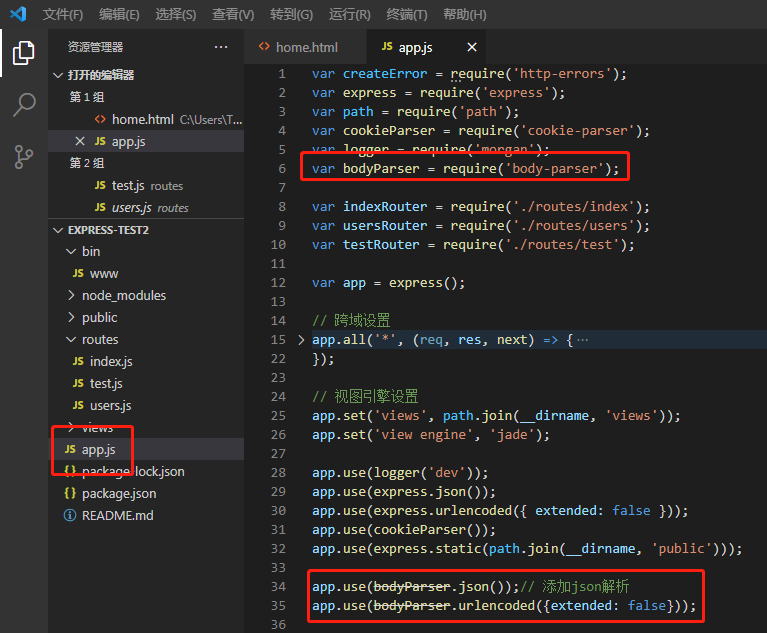Image resolution: width=767 pixels, height=633 pixels.
Task: Click the 资源管理器 panel title
Action: (95, 47)
